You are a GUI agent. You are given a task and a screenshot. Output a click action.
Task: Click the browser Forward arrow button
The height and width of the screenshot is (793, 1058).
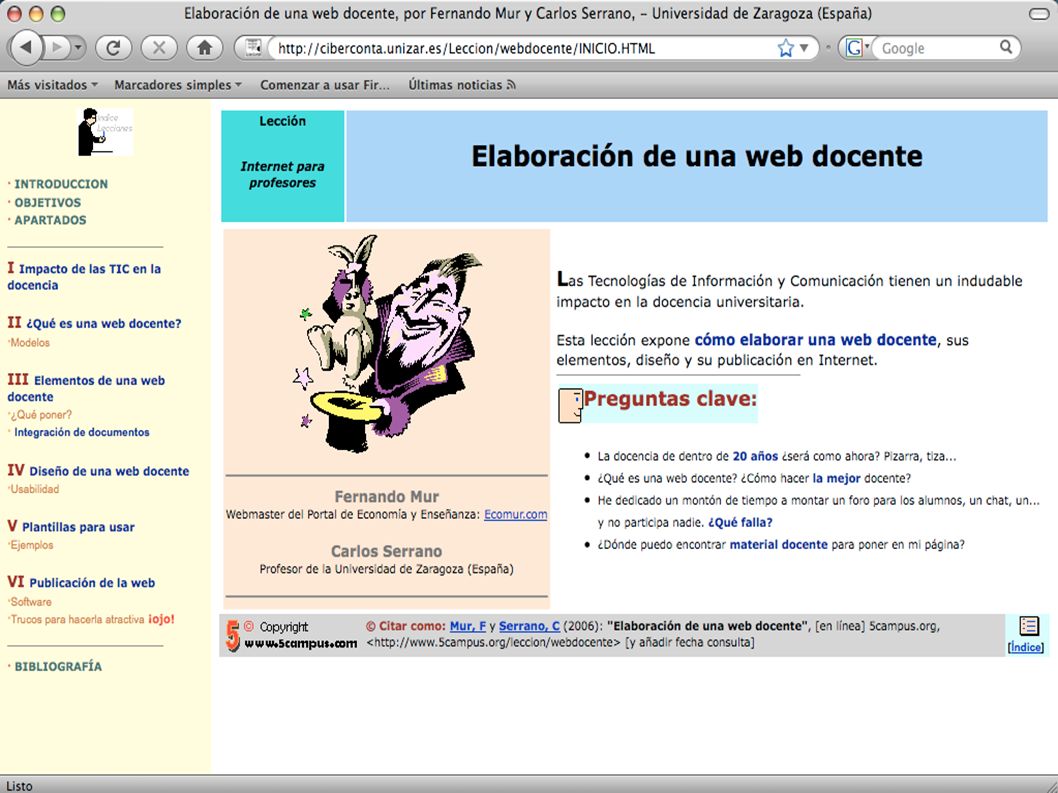click(x=58, y=47)
